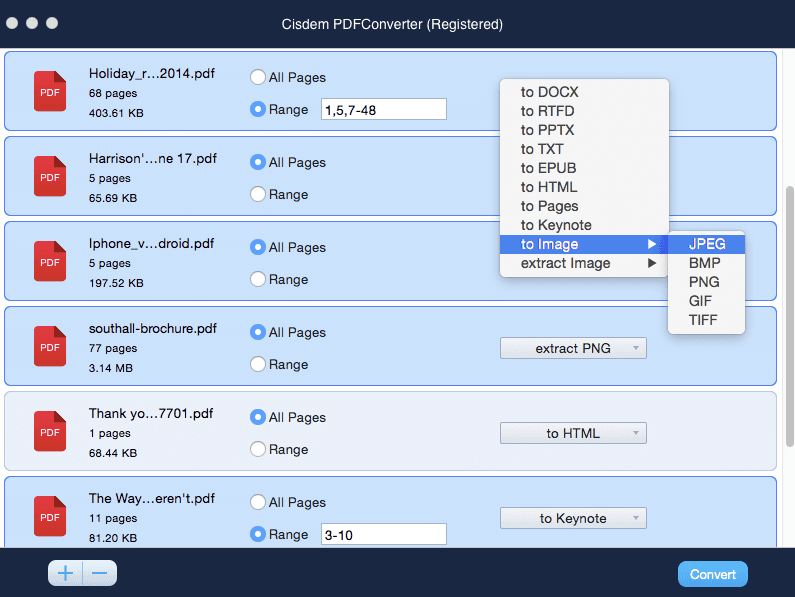
Task: Pick PNG in the image submenu
Action: click(x=706, y=282)
